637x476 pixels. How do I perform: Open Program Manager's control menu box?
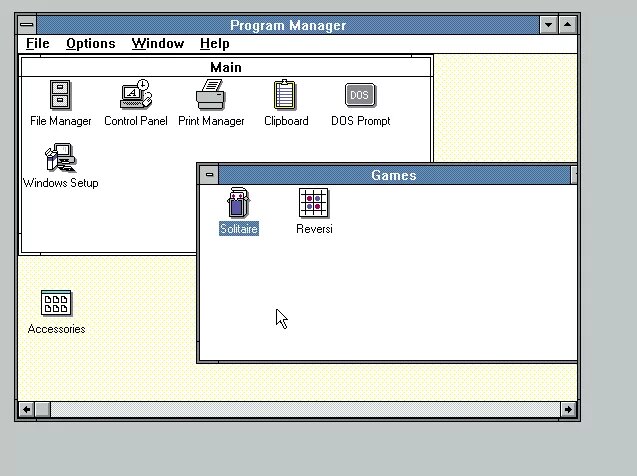pos(27,25)
